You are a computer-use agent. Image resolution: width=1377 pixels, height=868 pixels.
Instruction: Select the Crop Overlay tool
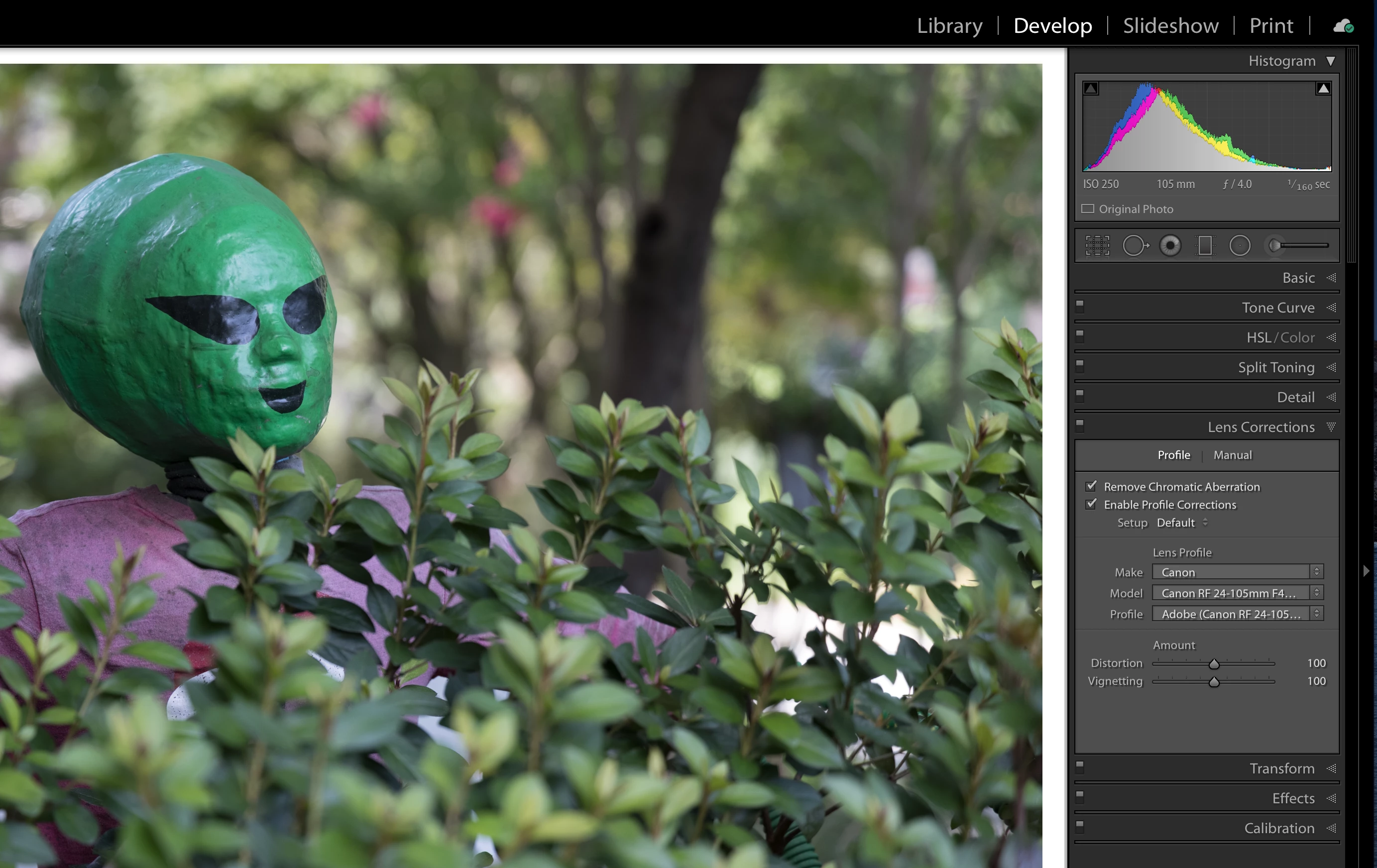point(1097,246)
